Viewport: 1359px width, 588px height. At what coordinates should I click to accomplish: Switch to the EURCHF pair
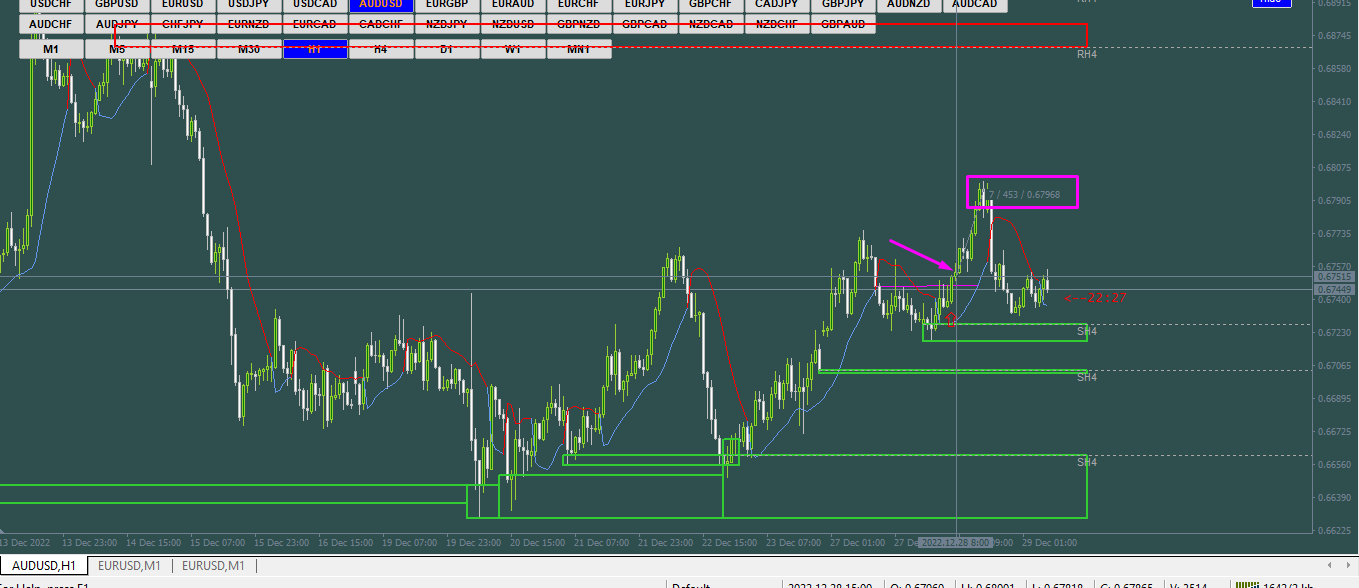click(579, 5)
